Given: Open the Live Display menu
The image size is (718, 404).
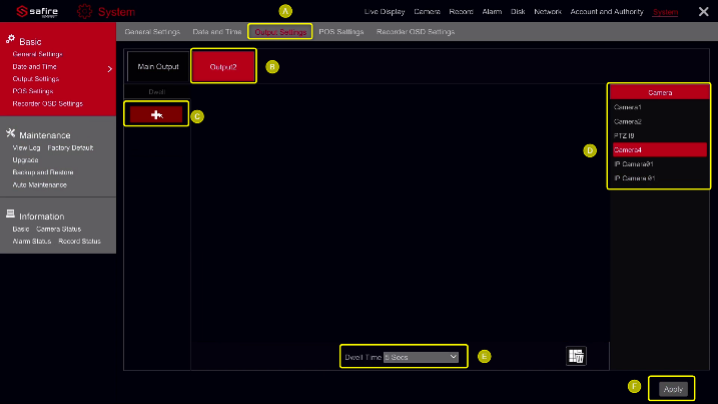Looking at the screenshot, I should click(x=385, y=12).
